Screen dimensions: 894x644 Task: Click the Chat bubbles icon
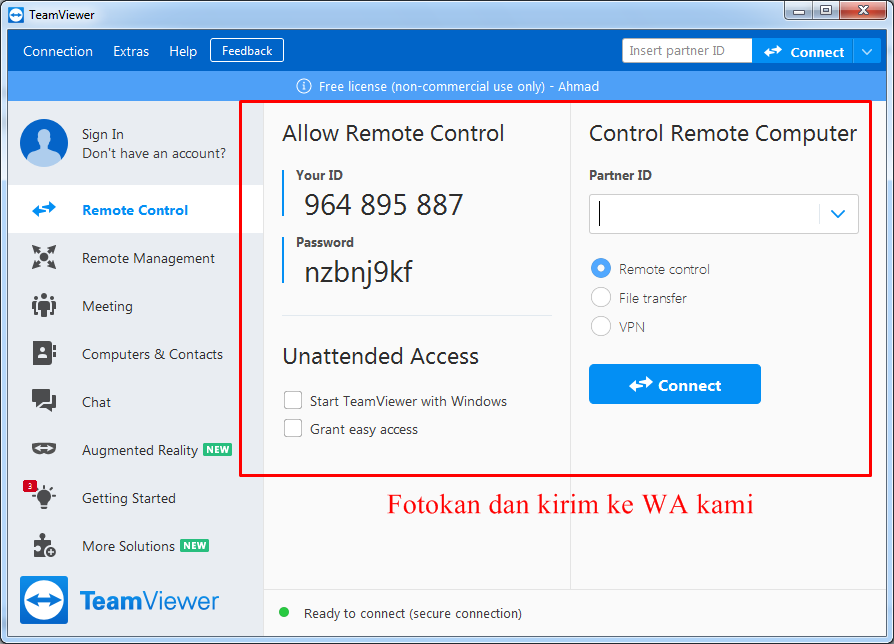[x=44, y=401]
